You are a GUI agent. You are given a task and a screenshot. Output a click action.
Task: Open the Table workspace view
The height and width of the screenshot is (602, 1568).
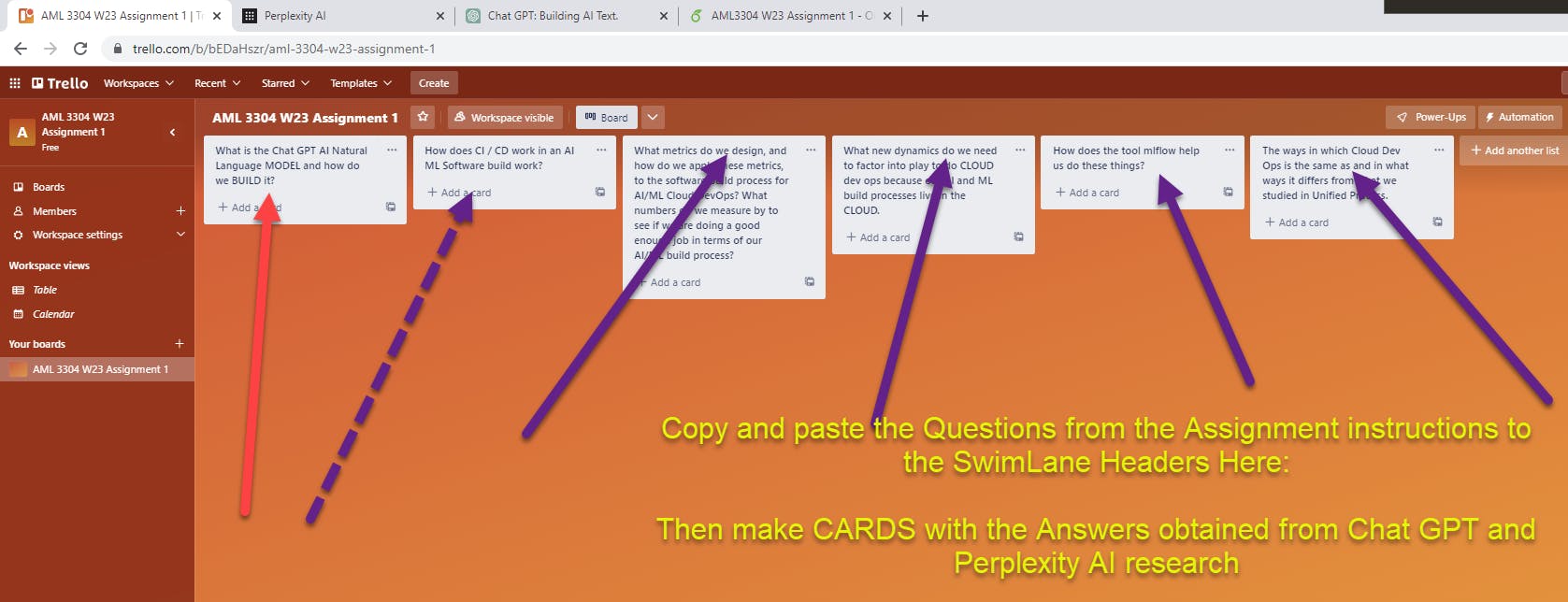coord(45,290)
